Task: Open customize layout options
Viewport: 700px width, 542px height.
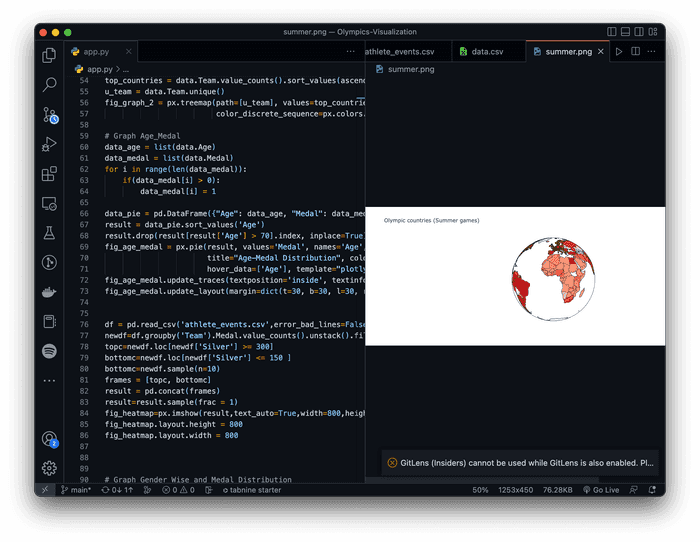Action: pyautogui.click(x=653, y=32)
